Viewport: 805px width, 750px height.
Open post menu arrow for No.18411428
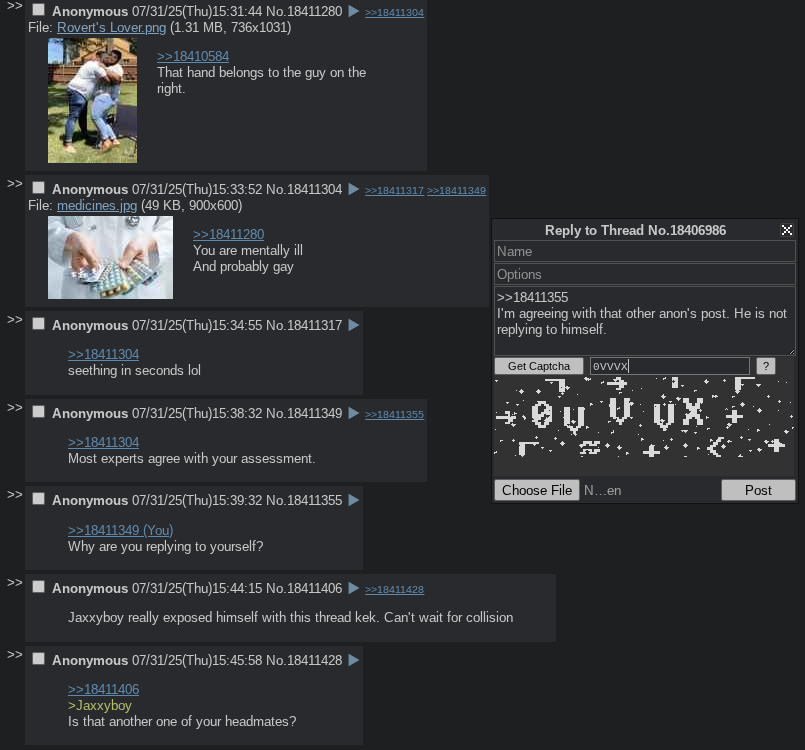(x=354, y=660)
